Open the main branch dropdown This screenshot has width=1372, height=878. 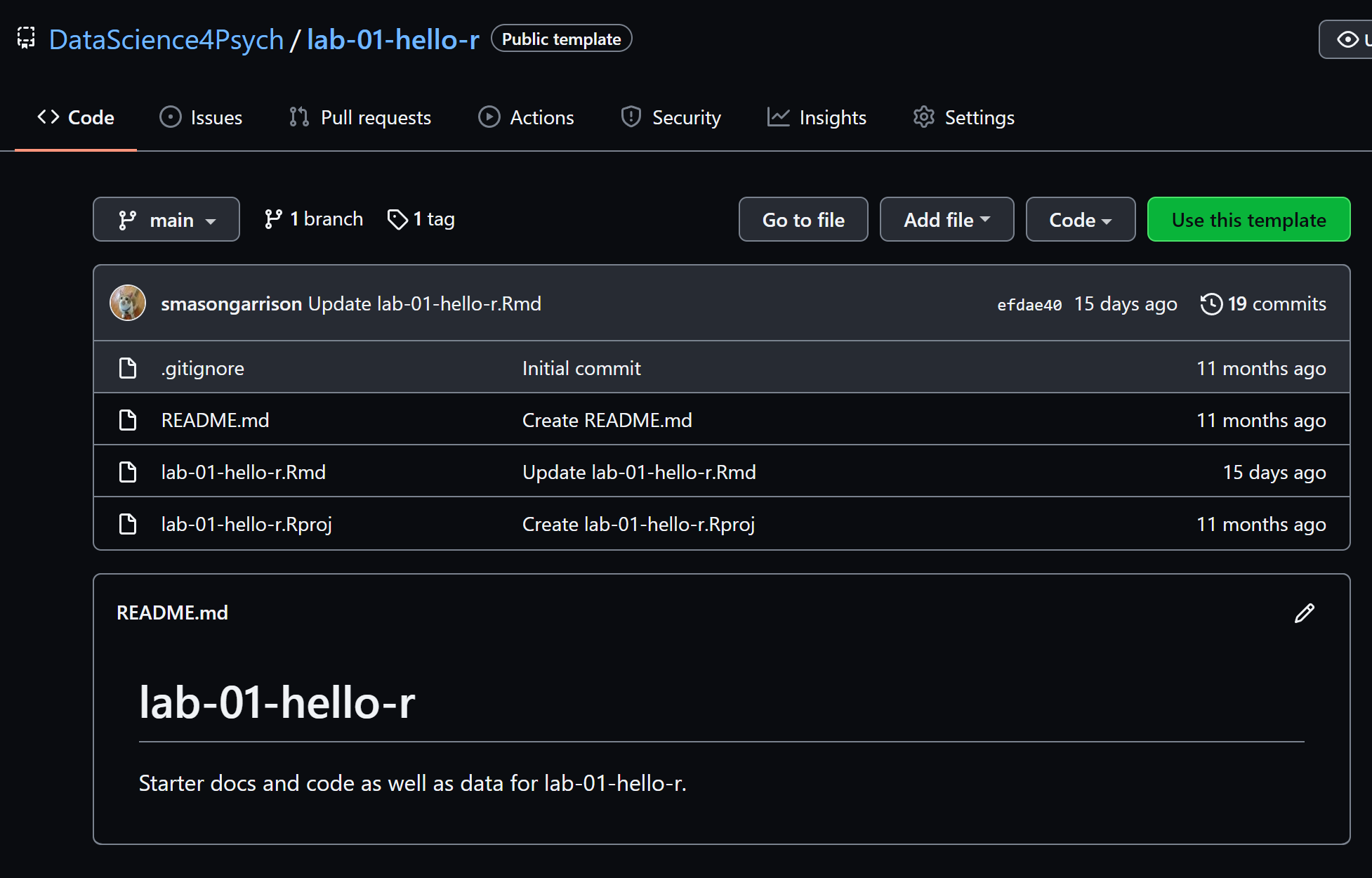coord(166,220)
